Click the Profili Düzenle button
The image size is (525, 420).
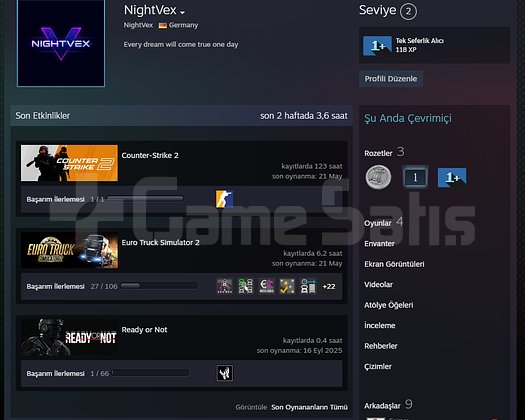391,79
